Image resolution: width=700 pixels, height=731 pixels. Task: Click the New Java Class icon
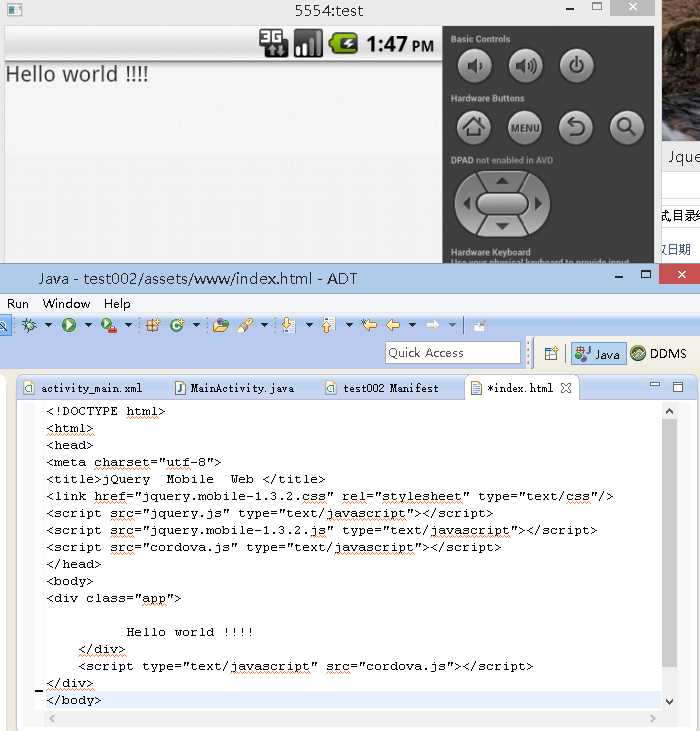click(177, 325)
